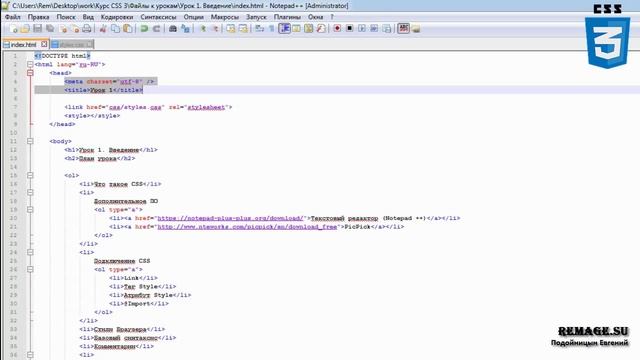640x360 pixels.
Task: Play back the recorded macro icon
Action: coord(362,29)
